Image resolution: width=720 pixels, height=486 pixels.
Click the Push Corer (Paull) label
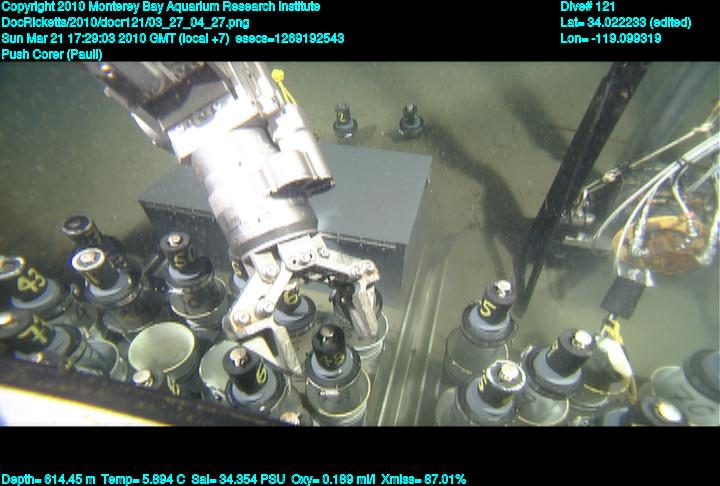tap(52, 54)
